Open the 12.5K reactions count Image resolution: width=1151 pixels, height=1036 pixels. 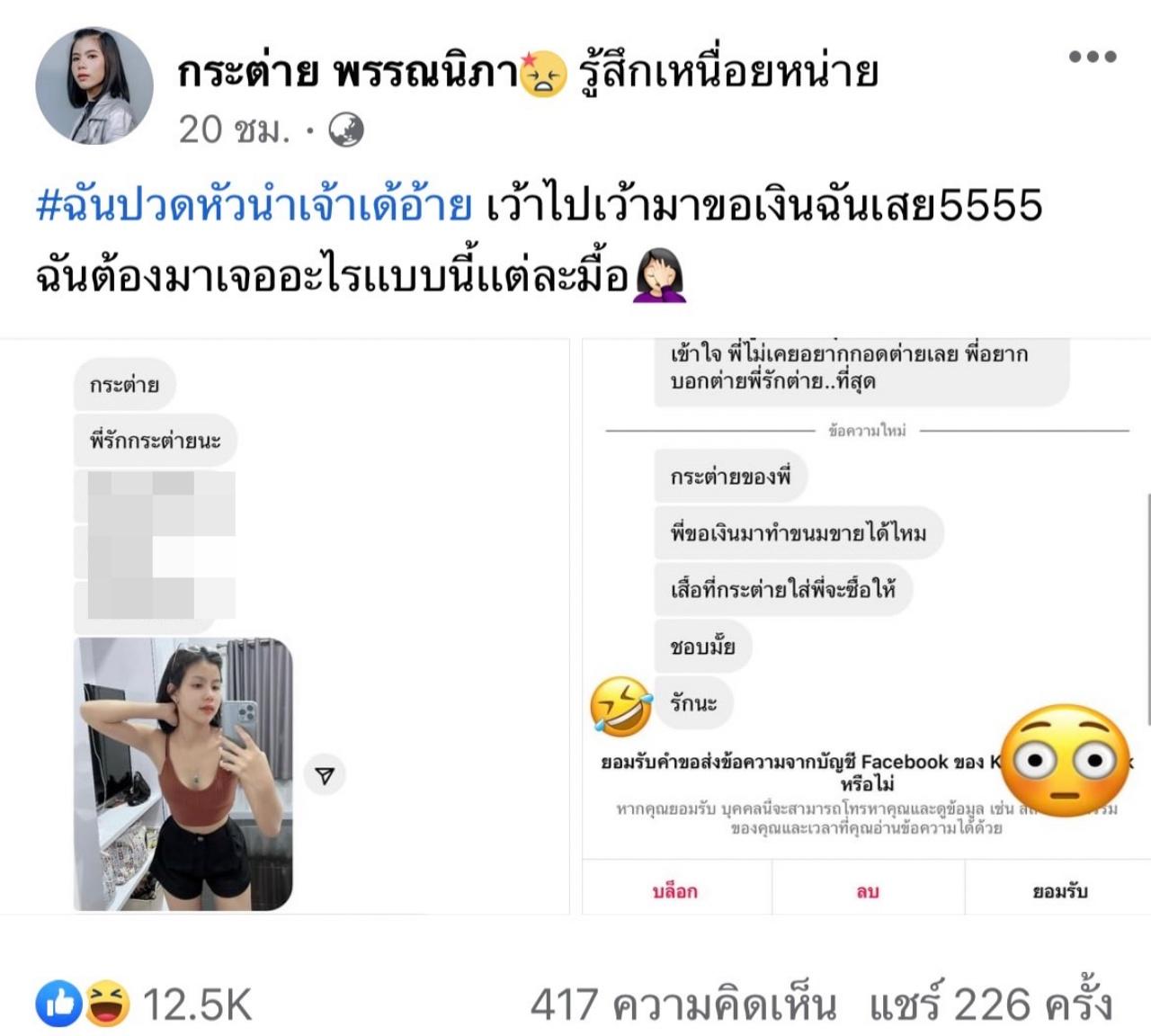pyautogui.click(x=198, y=1005)
